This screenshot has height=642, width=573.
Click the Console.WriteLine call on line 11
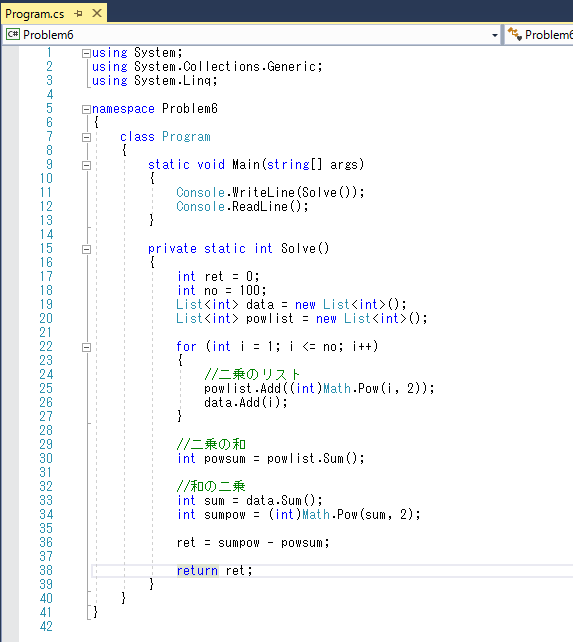coord(270,192)
